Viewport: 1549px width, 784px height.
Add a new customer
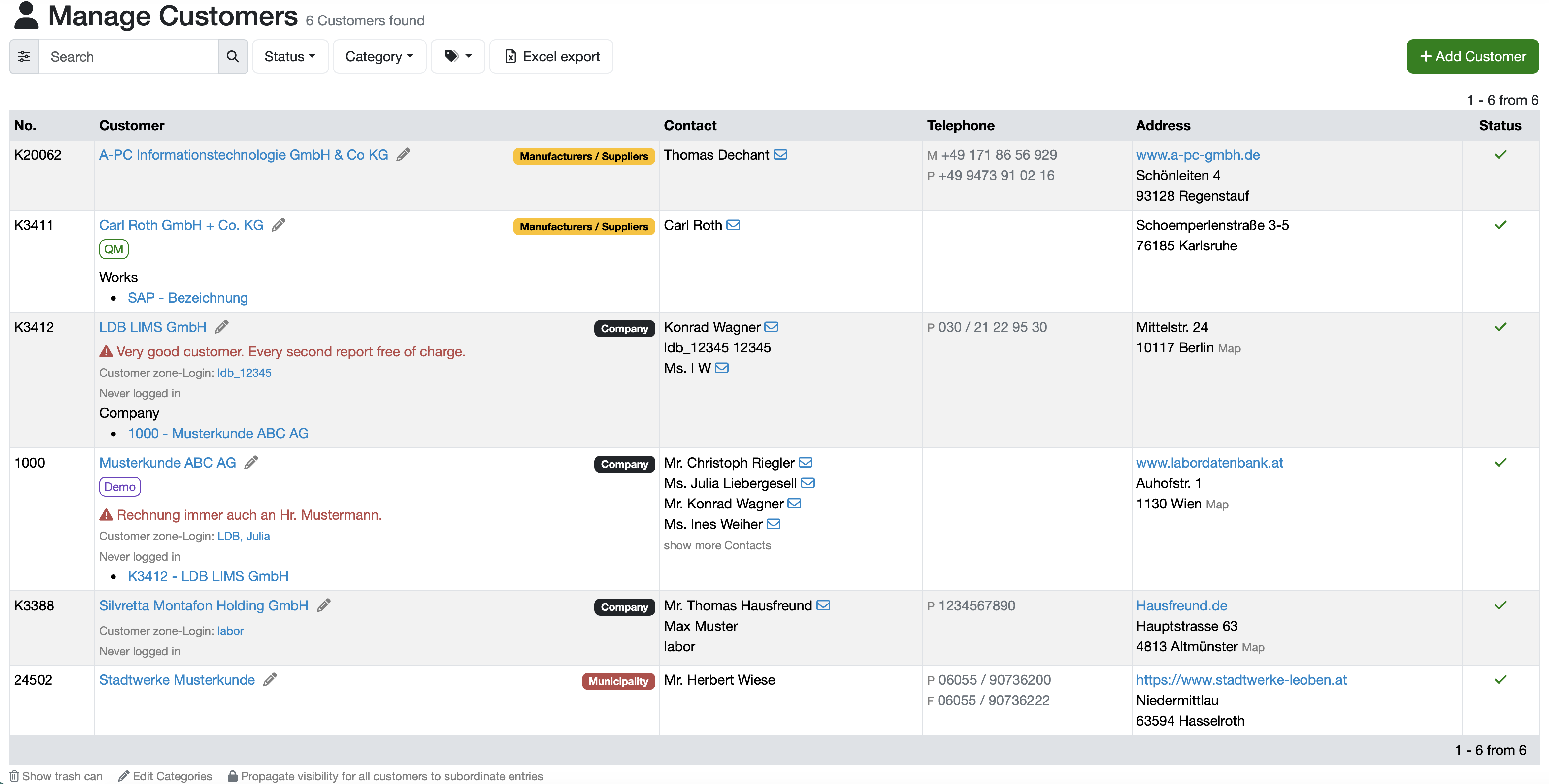[1473, 56]
